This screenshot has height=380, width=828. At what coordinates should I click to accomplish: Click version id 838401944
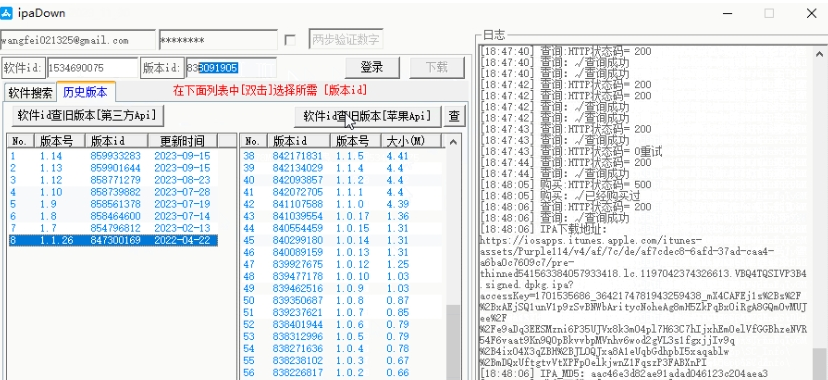(x=297, y=325)
